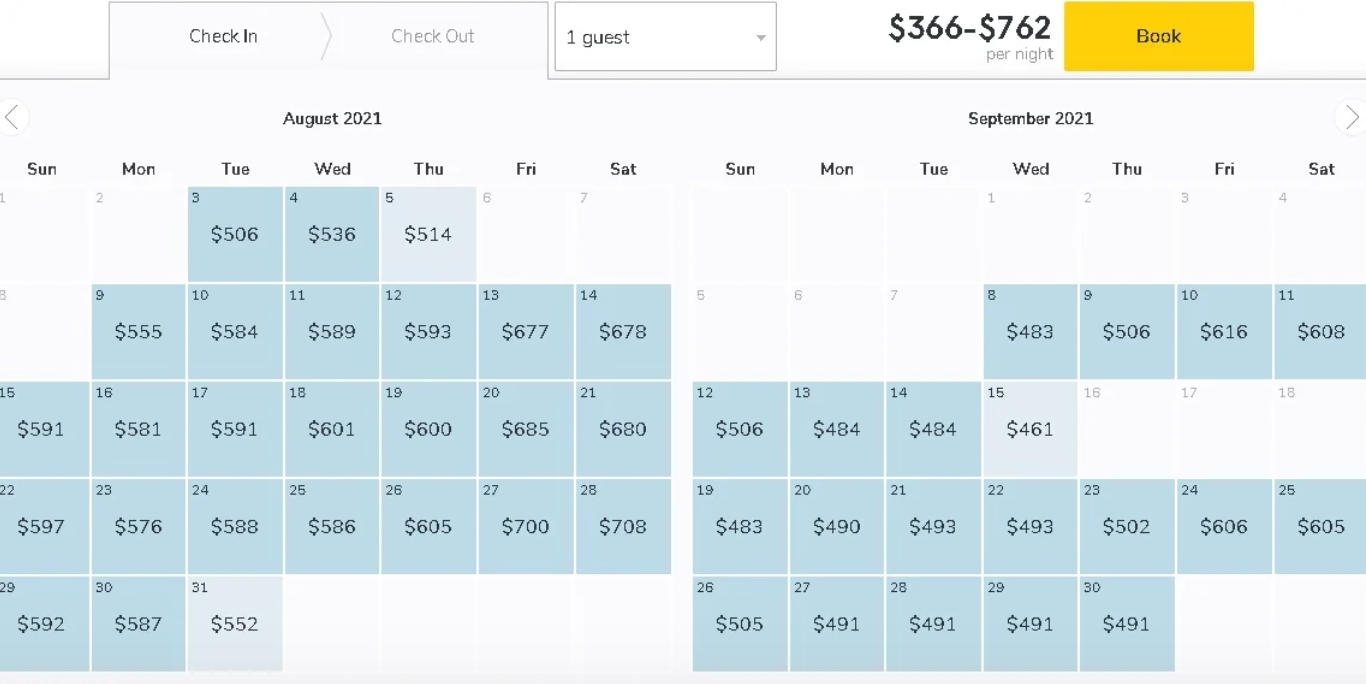This screenshot has width=1366, height=684.
Task: Select September 8 at $483
Action: click(x=1030, y=332)
